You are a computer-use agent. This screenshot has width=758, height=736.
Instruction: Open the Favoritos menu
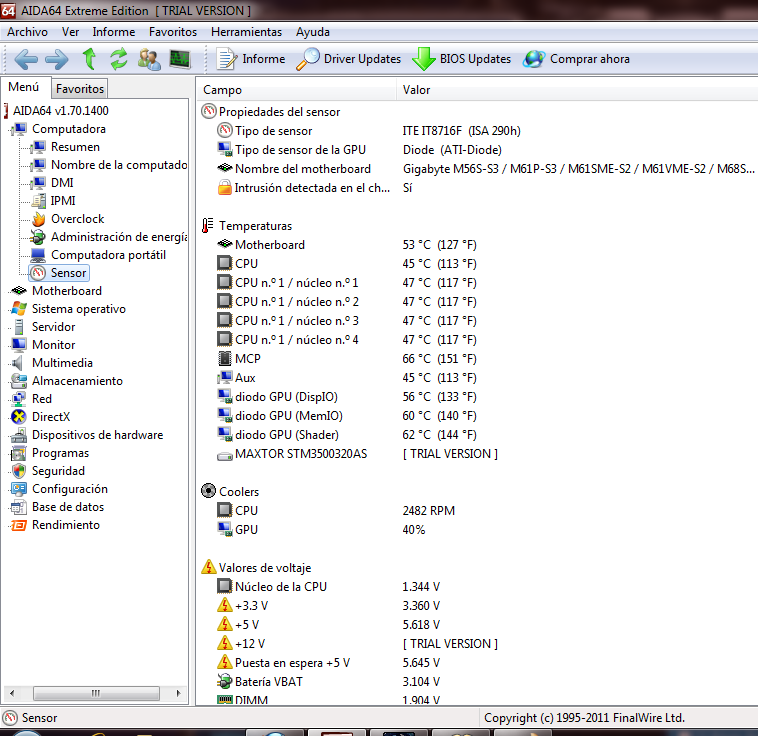point(173,32)
